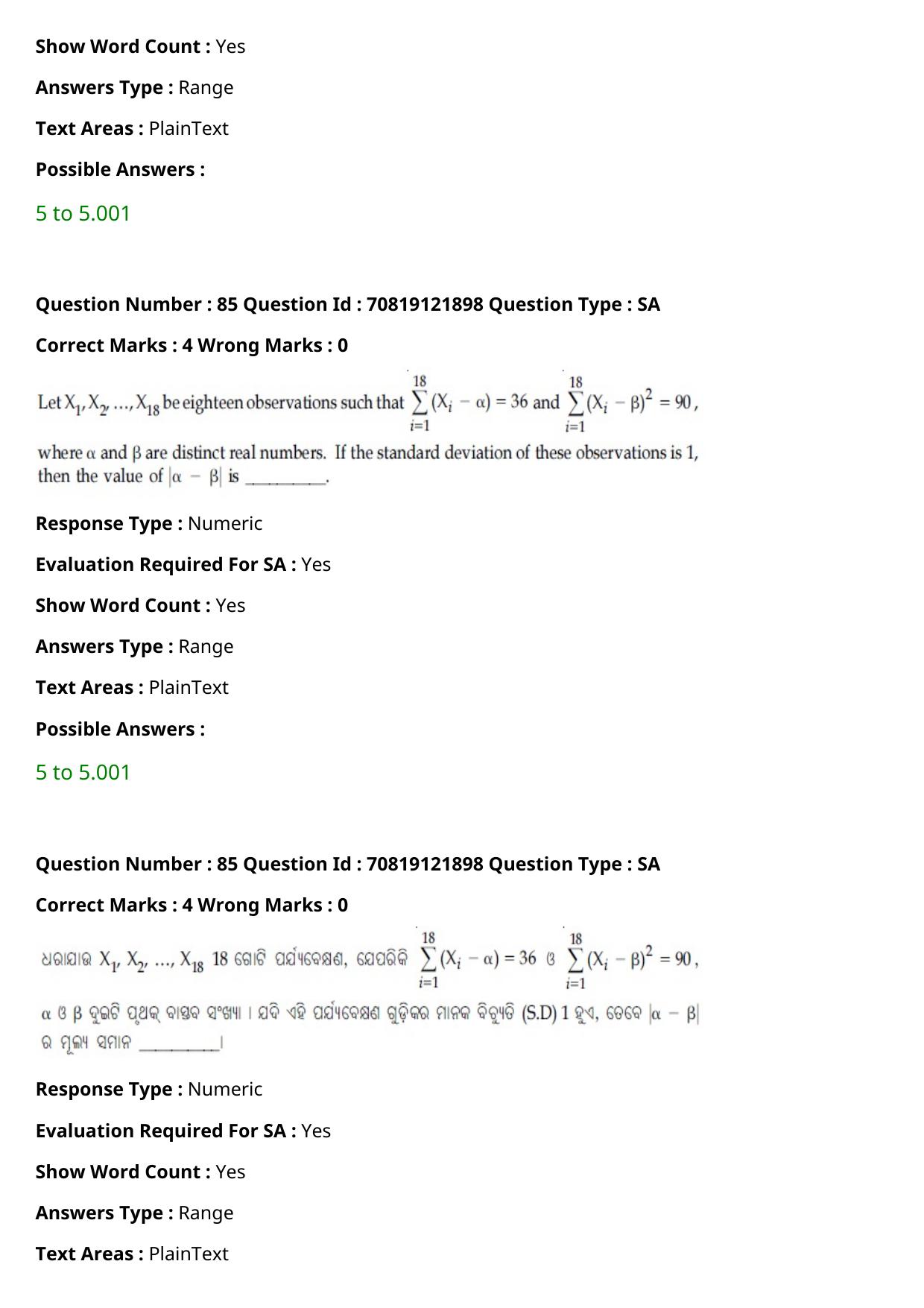Click first 'Correct Marks : 4 Wrong Marks : 0'

point(192,345)
